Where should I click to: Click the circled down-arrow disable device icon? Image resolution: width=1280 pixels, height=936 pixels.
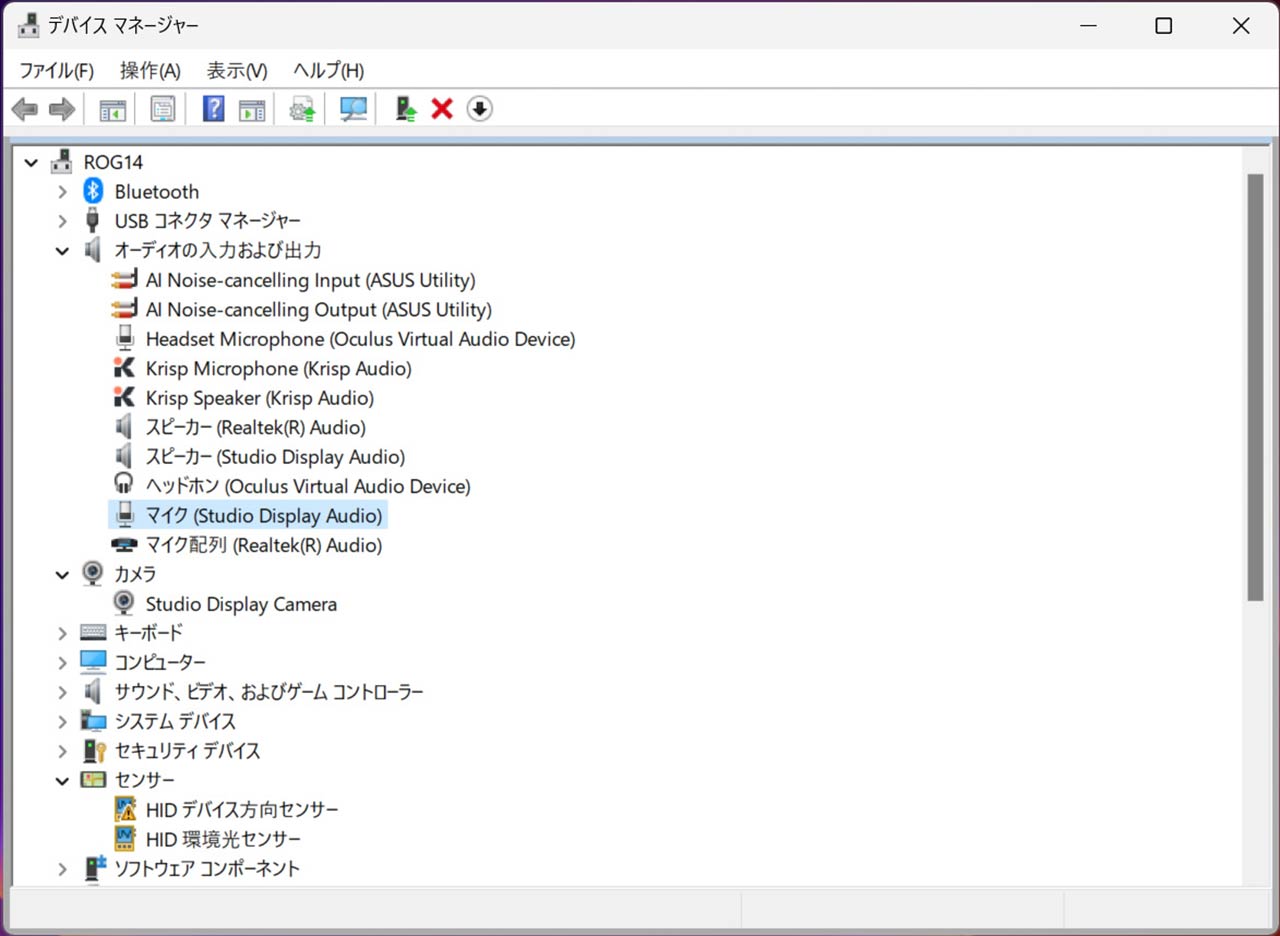tap(480, 109)
